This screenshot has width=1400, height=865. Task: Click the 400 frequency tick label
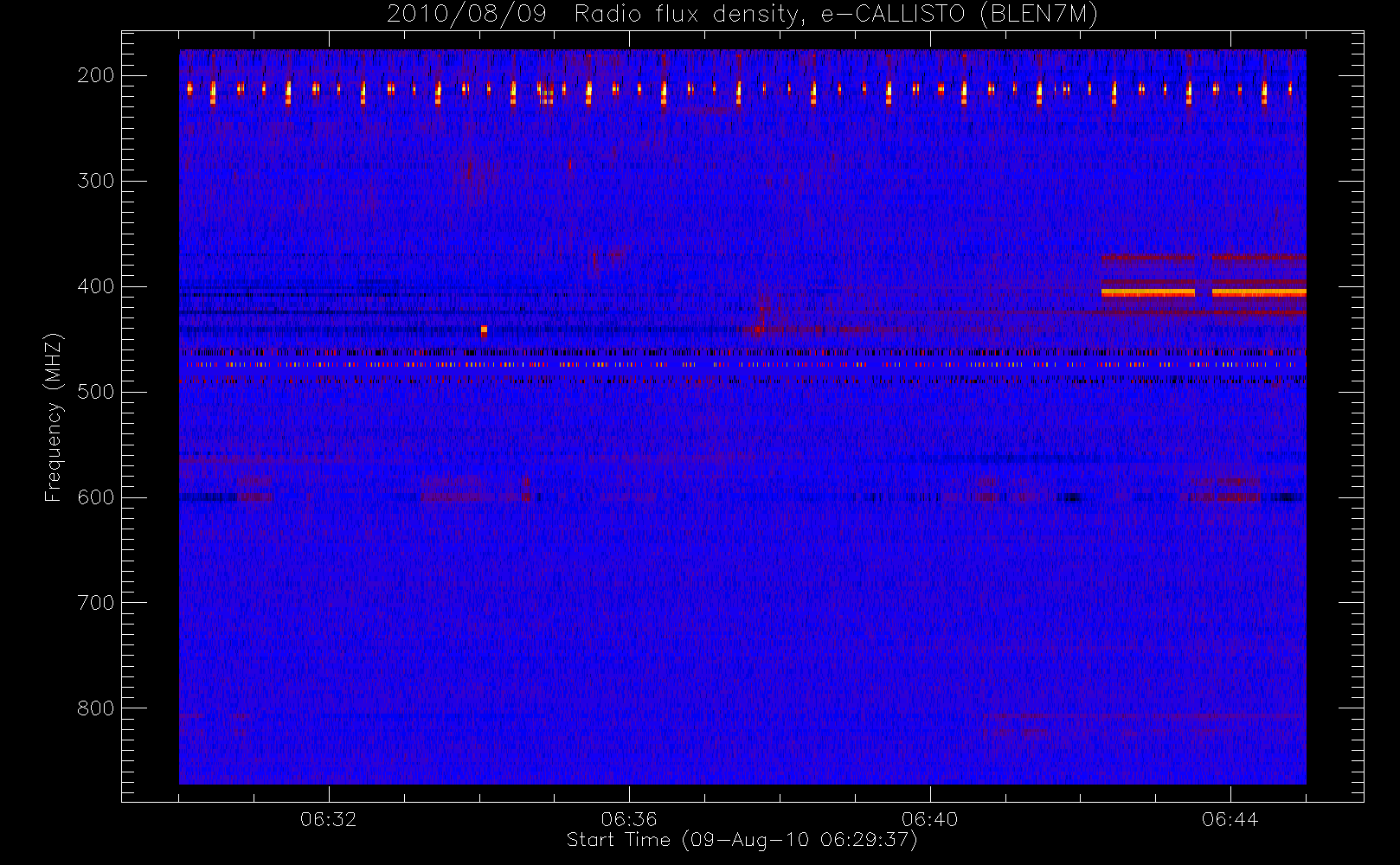click(96, 286)
